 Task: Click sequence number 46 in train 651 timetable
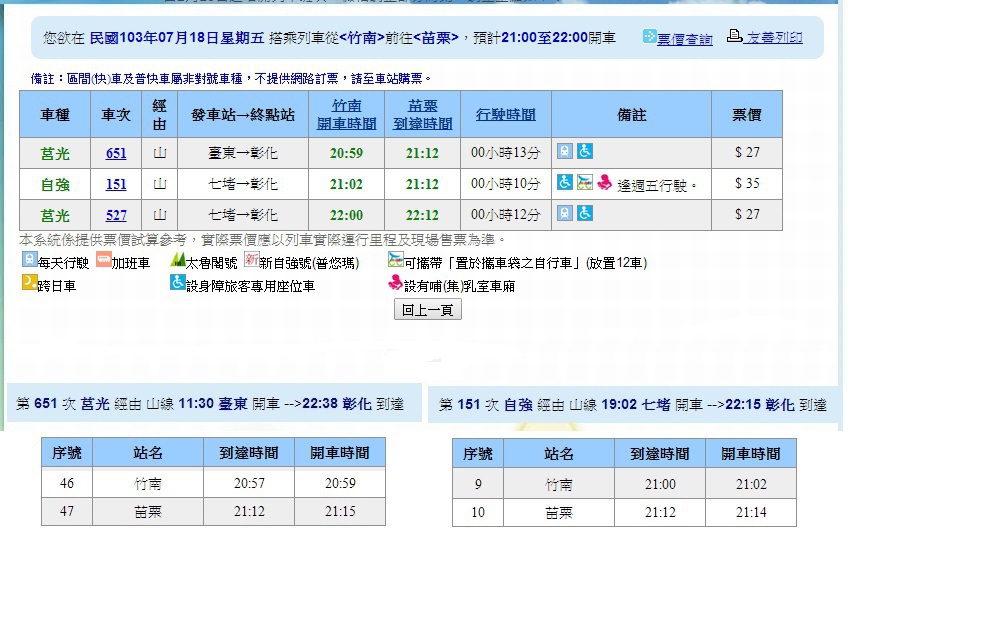(x=67, y=483)
